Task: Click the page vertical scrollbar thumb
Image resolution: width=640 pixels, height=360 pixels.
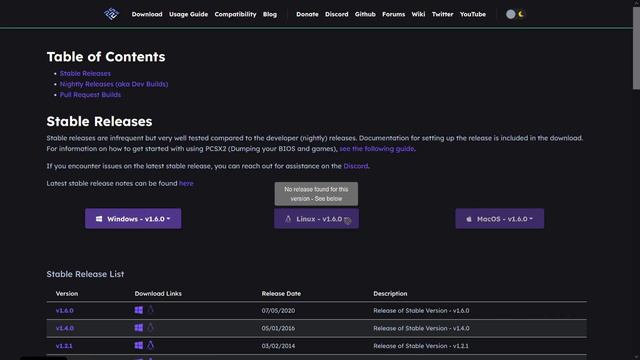Action: (x=636, y=48)
